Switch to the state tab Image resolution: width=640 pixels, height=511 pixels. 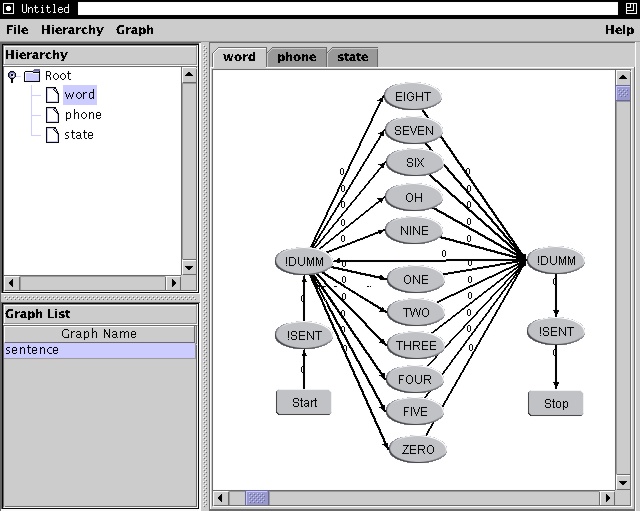353,57
